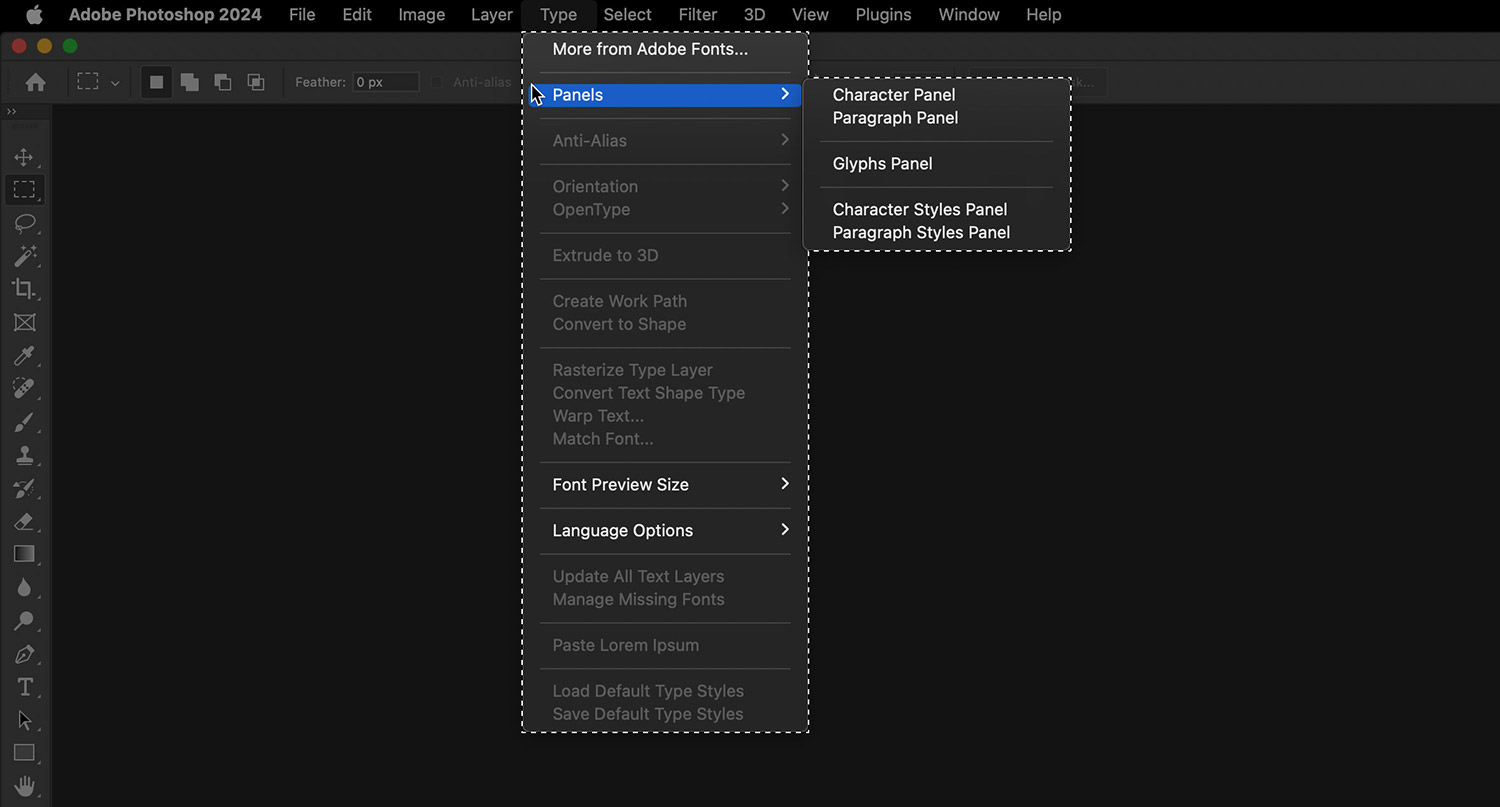This screenshot has width=1500, height=807.
Task: Select the Frame tool
Action: (24, 322)
